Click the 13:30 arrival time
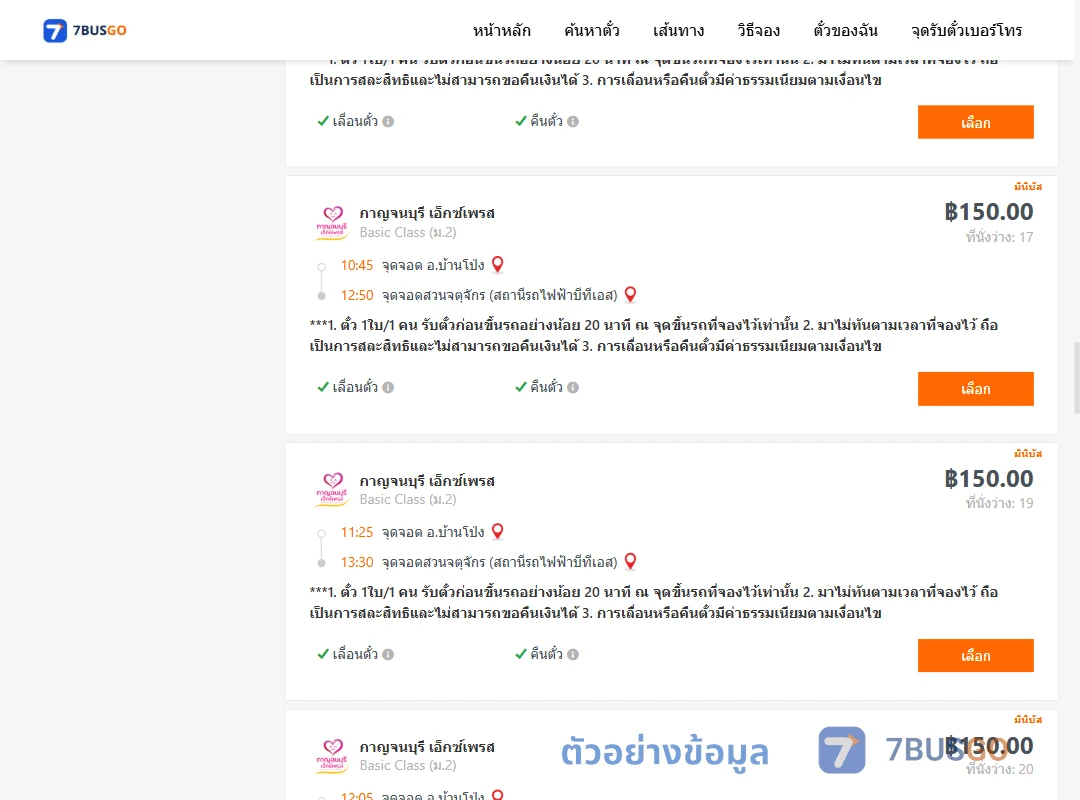Screen dimensions: 1080x800 point(357,562)
